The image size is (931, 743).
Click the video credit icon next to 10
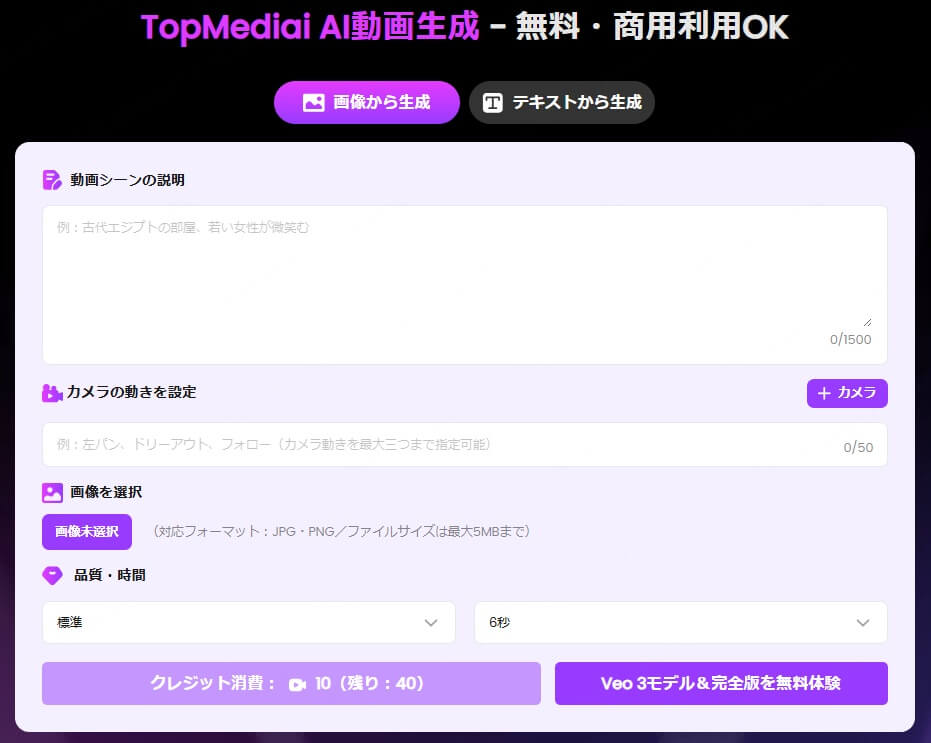[x=297, y=685]
